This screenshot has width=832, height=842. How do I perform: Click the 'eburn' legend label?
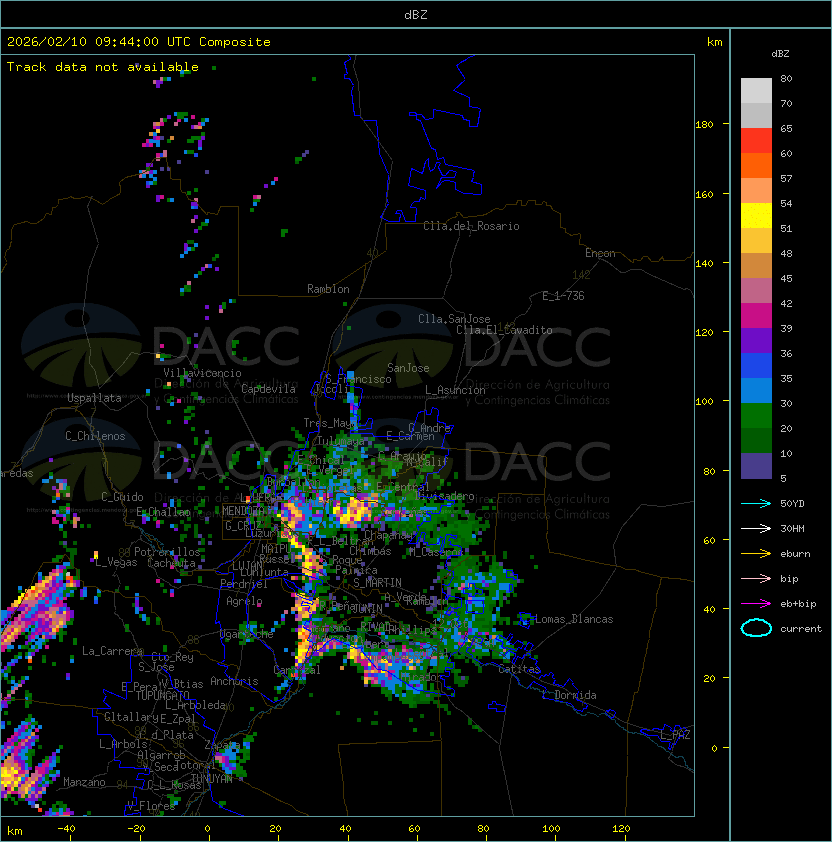tap(795, 554)
